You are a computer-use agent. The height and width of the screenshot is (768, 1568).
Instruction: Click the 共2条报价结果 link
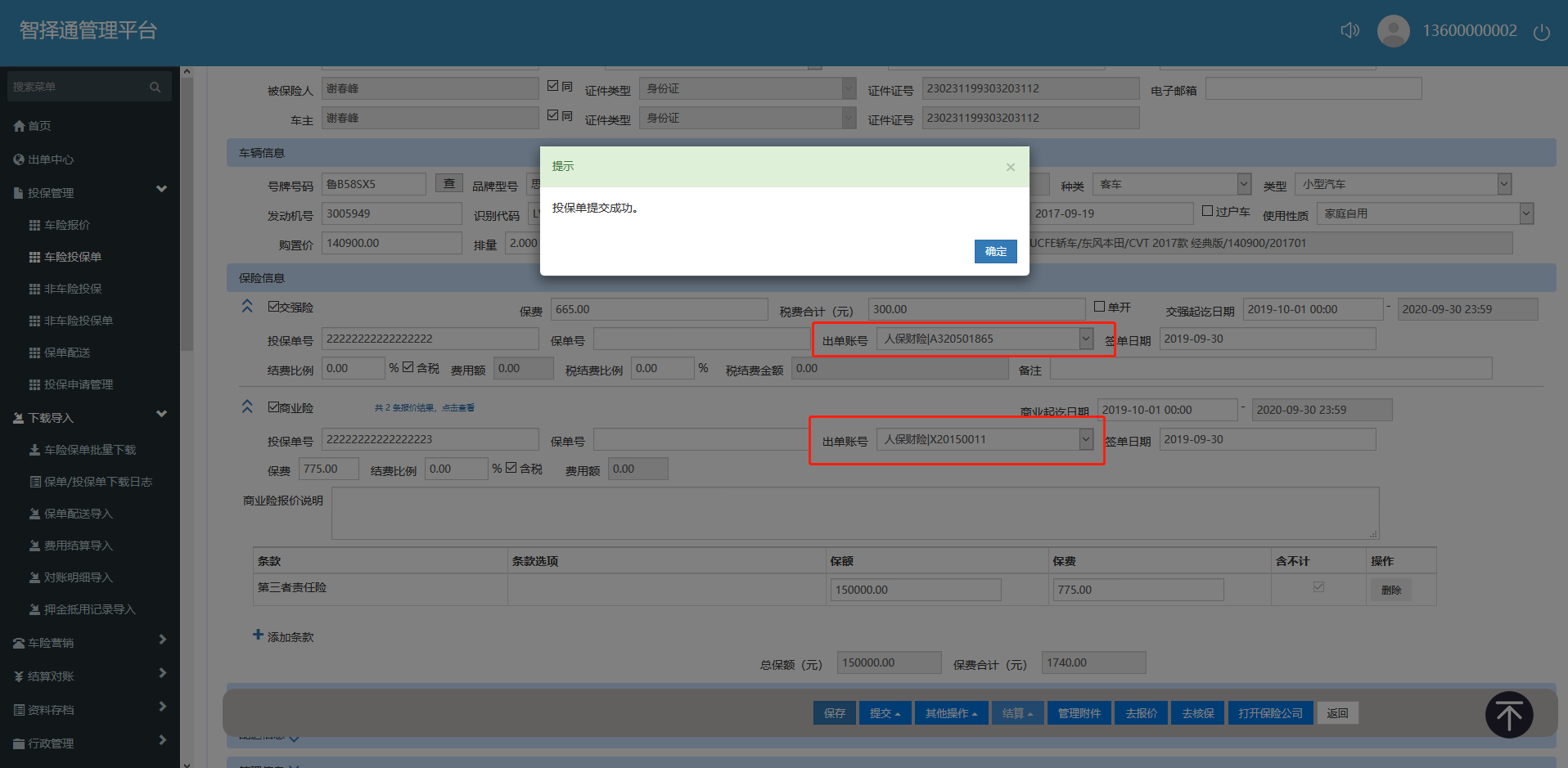(424, 407)
